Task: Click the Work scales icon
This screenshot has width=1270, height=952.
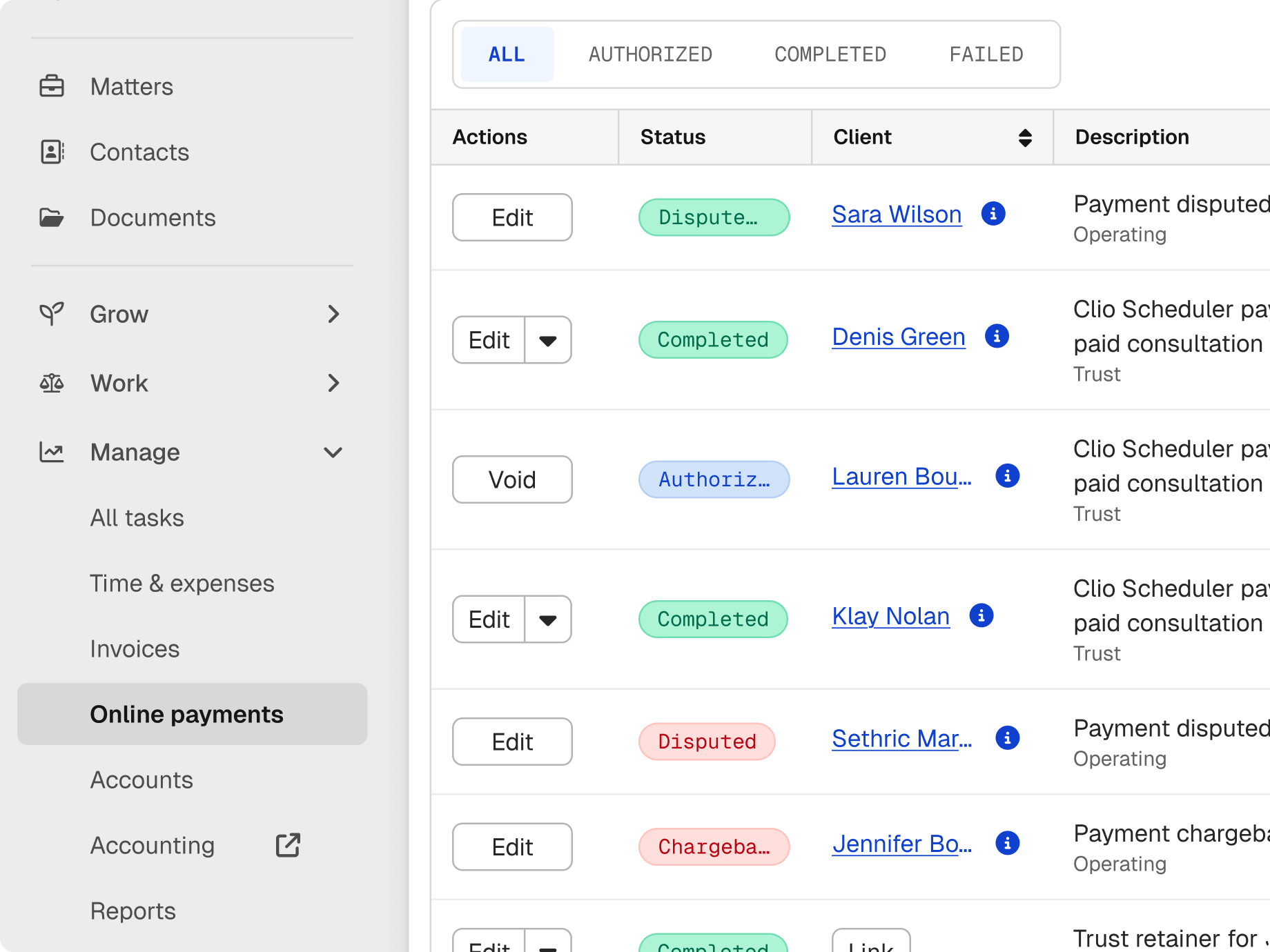Action: (x=52, y=383)
